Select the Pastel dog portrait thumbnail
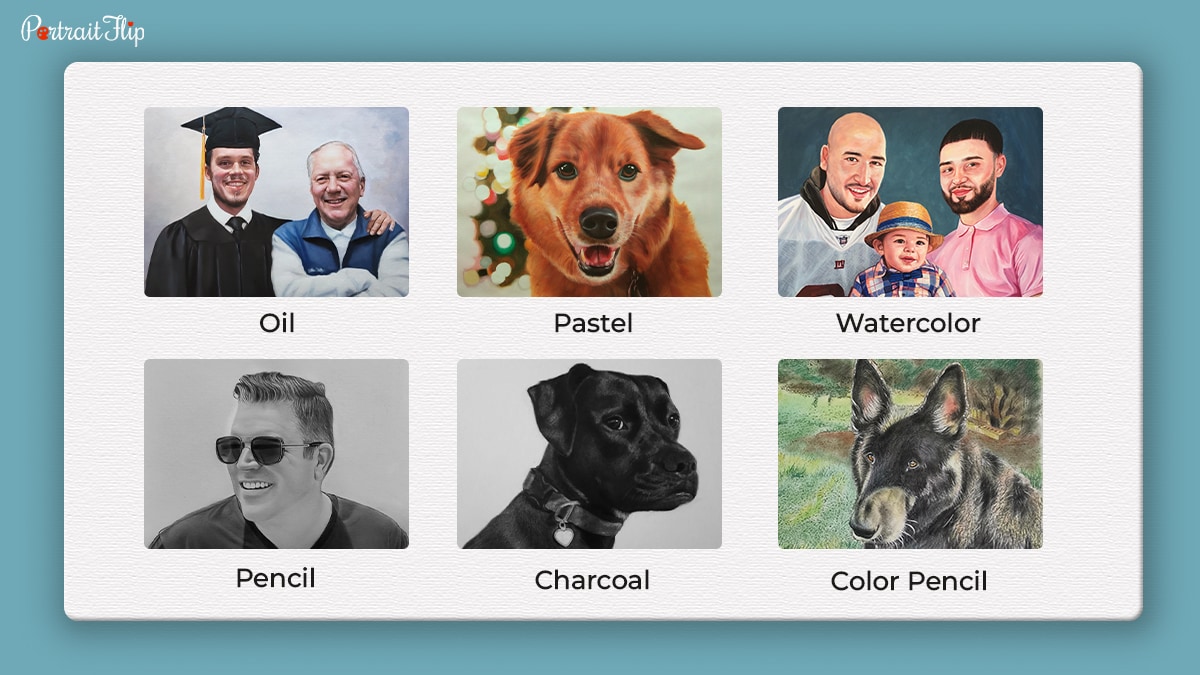 coord(589,202)
